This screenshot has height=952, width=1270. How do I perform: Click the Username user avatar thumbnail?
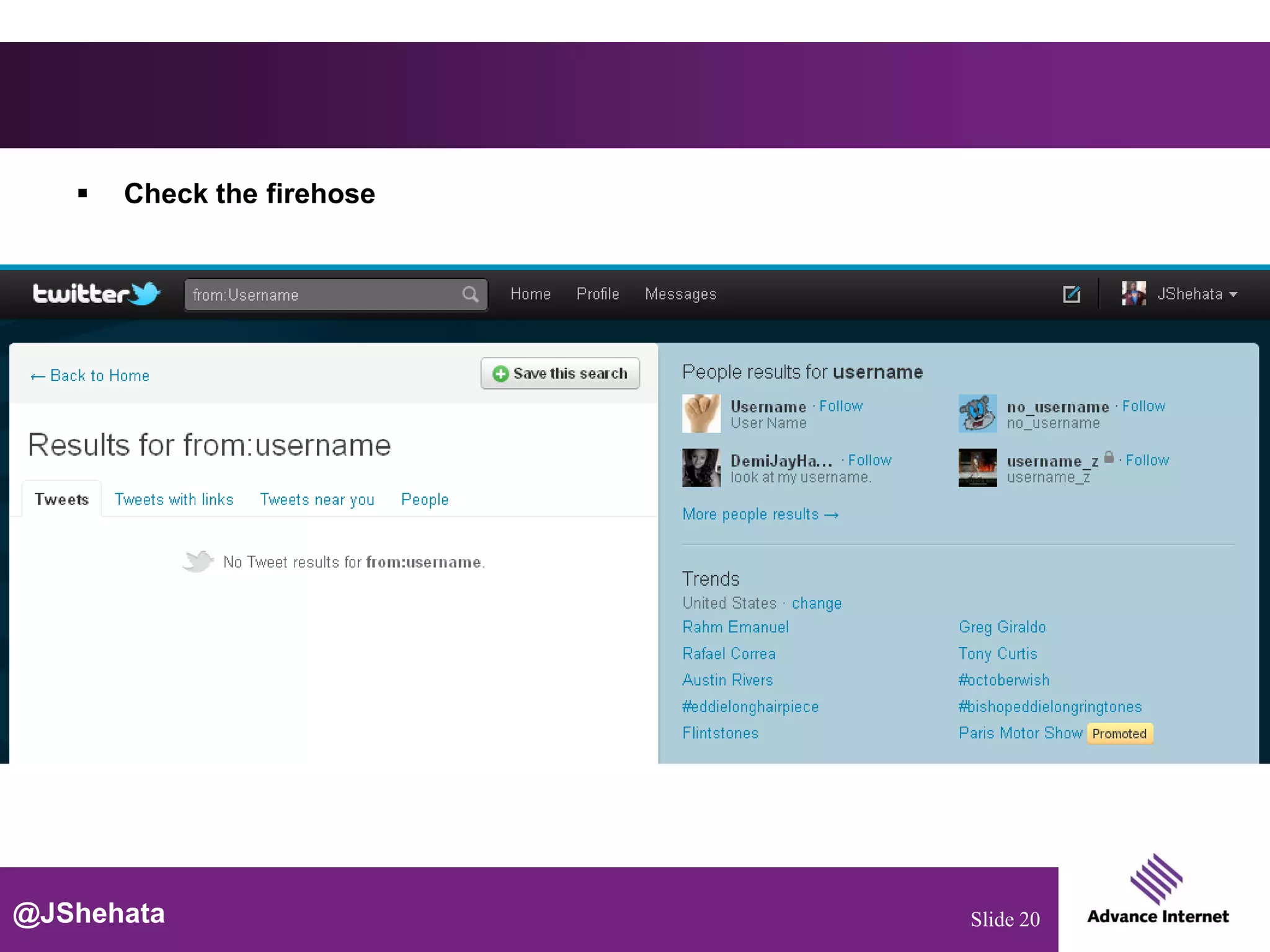tap(701, 413)
